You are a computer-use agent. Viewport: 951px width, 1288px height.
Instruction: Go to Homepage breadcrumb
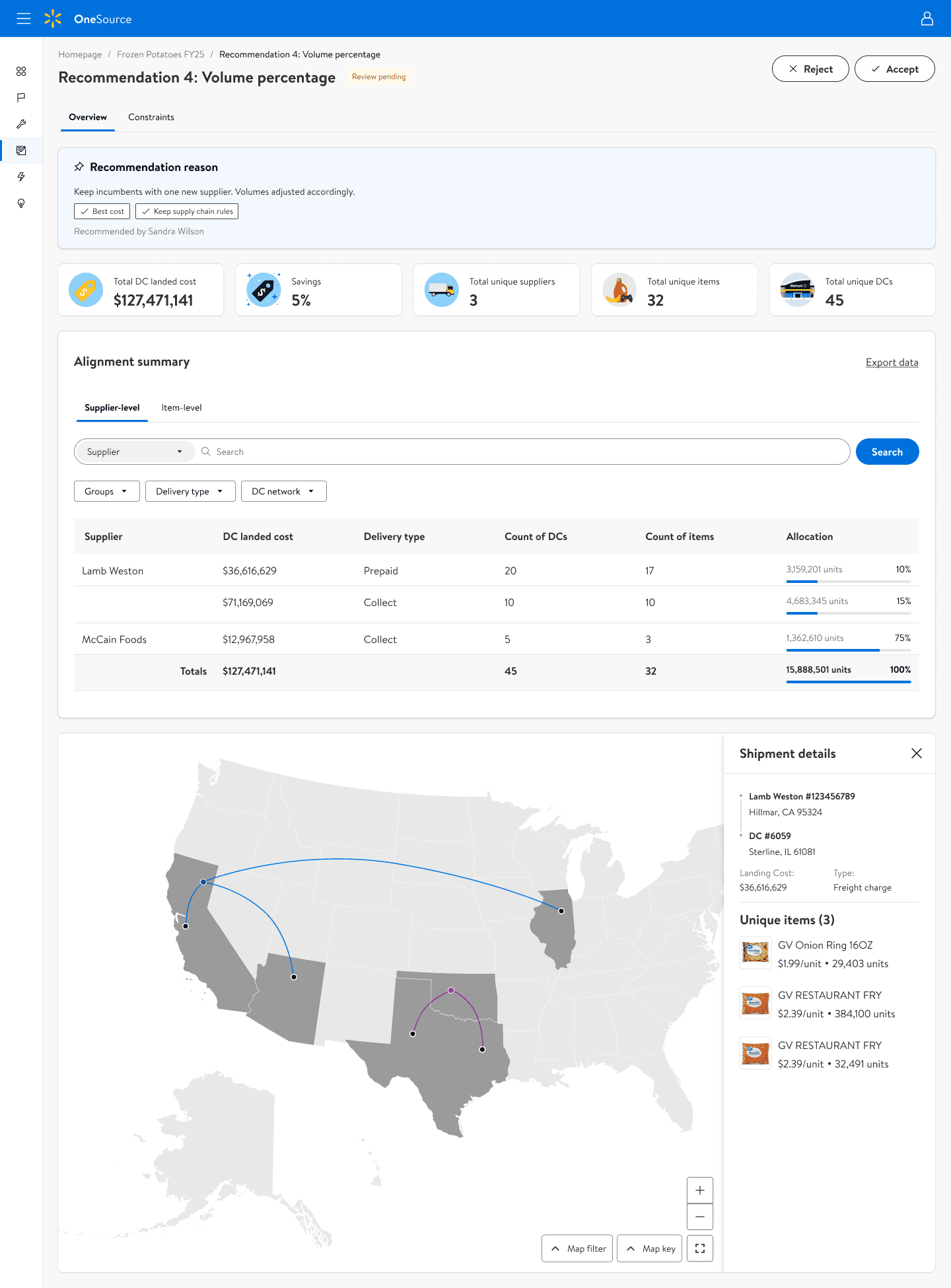80,54
